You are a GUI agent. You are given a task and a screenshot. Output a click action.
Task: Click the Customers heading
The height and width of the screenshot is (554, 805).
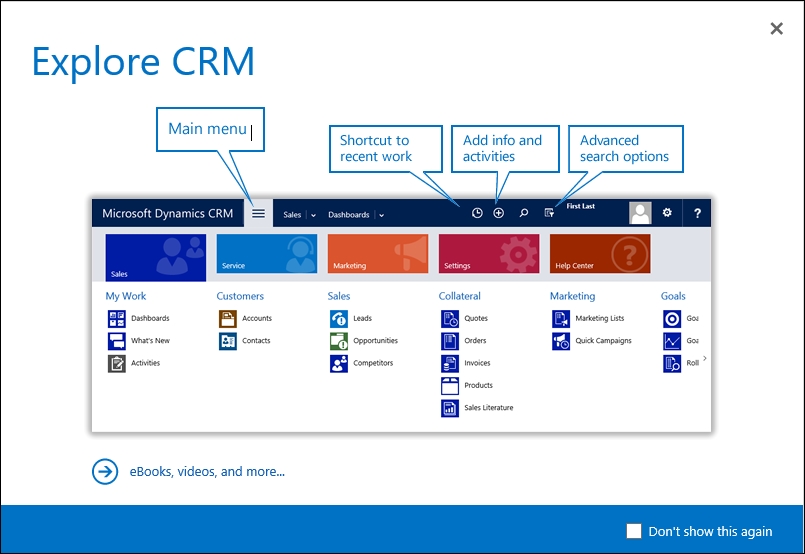tap(240, 296)
